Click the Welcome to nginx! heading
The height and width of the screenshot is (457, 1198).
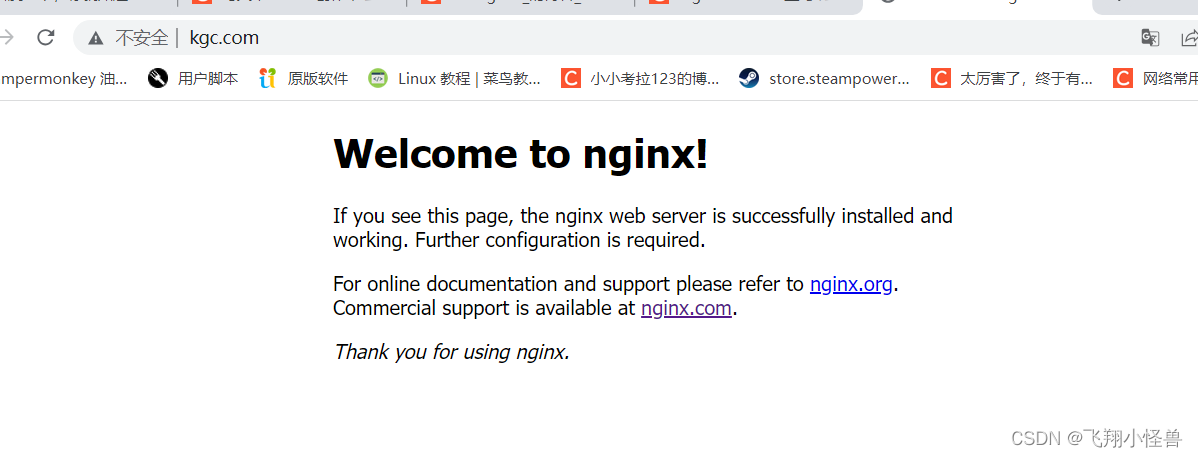[521, 154]
